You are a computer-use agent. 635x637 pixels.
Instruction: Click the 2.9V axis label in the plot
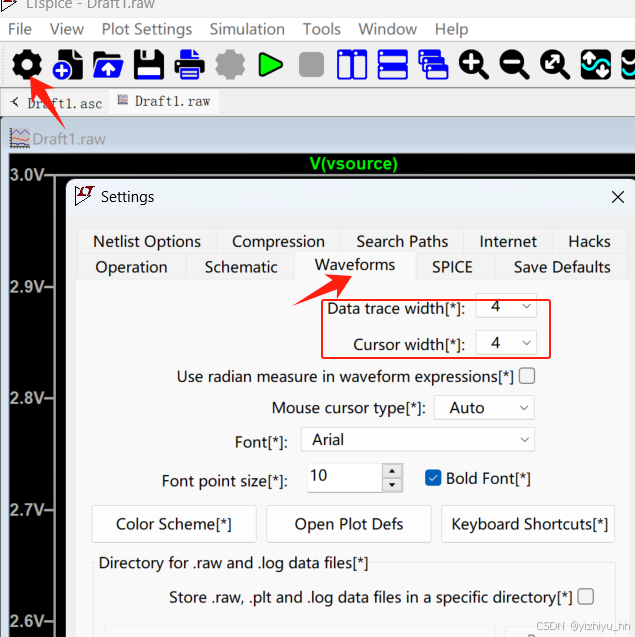click(x=26, y=287)
